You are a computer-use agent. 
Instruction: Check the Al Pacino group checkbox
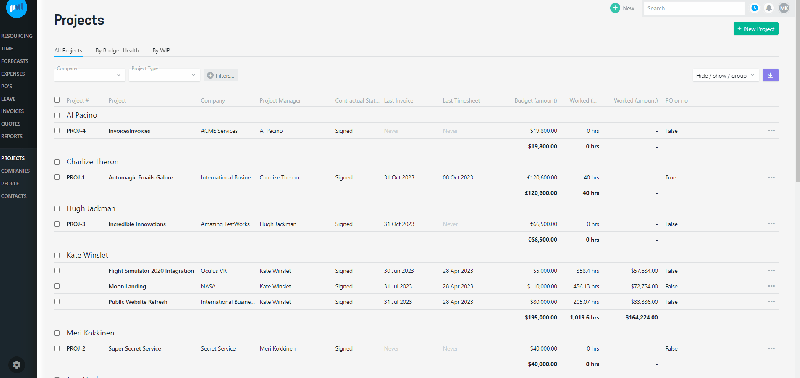(57, 116)
